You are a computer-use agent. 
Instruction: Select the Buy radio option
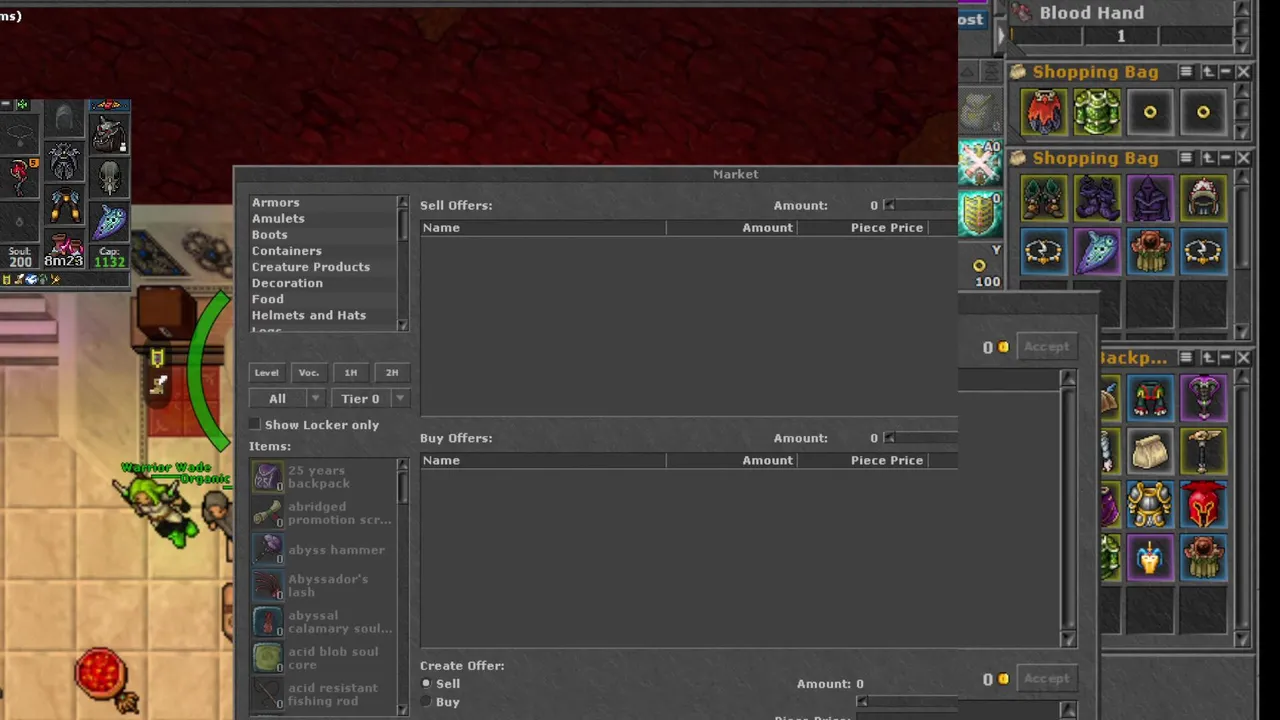click(427, 702)
